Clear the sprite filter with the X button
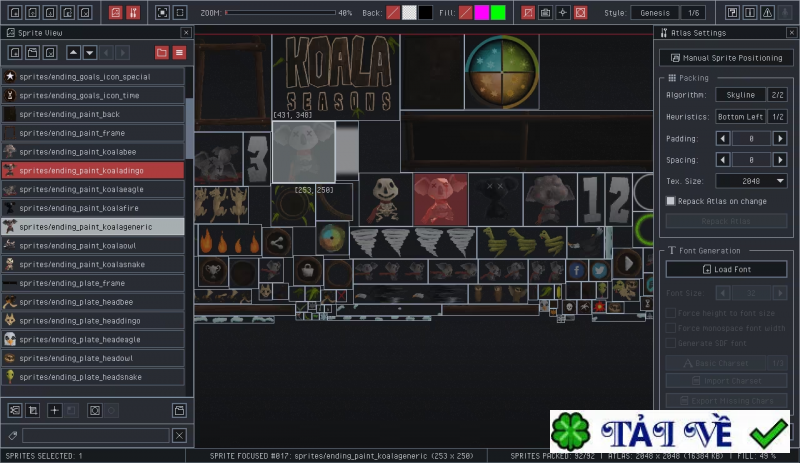The height and width of the screenshot is (463, 800). click(x=179, y=435)
